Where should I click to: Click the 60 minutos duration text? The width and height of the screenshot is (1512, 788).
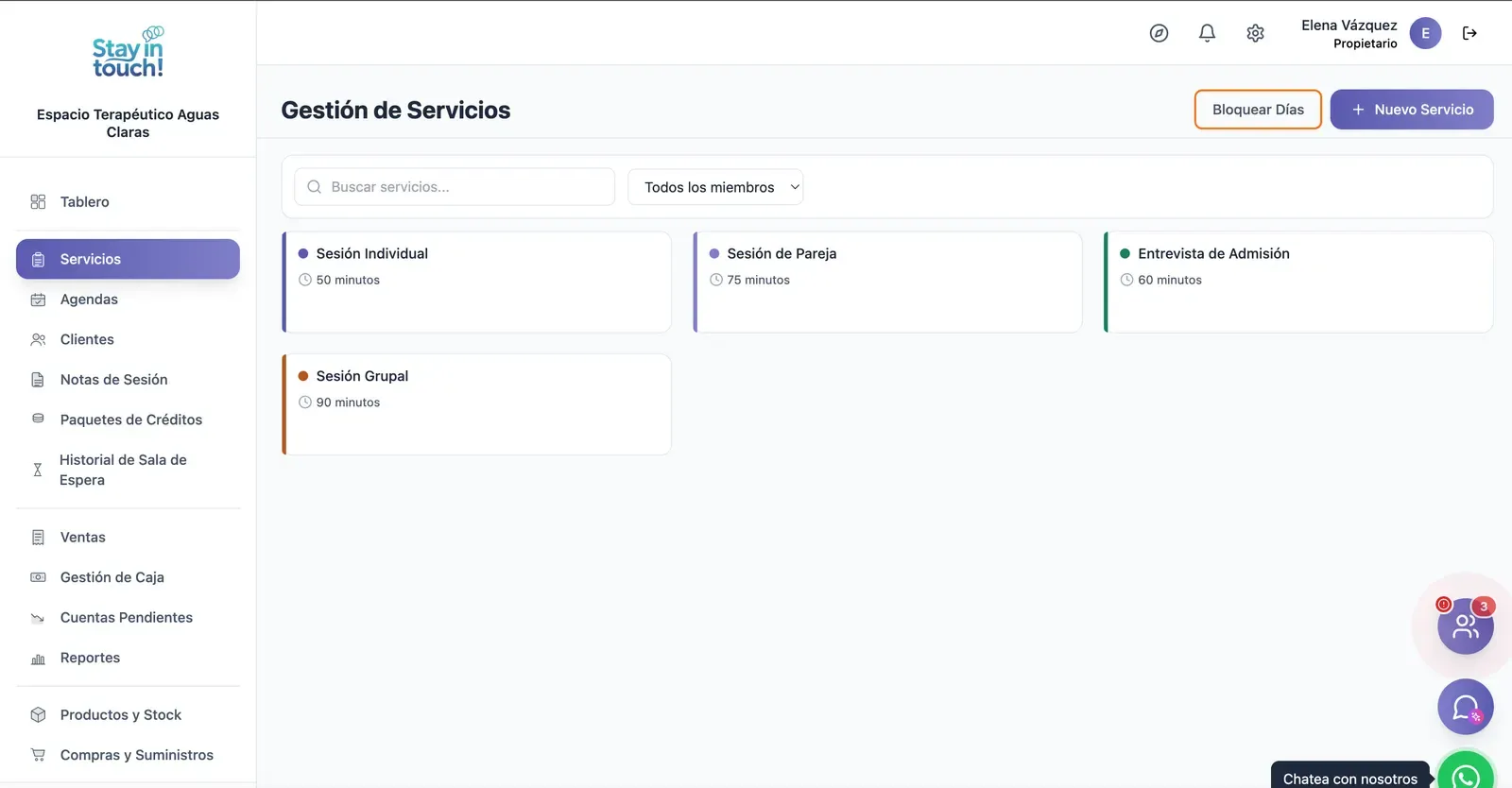tap(1170, 280)
